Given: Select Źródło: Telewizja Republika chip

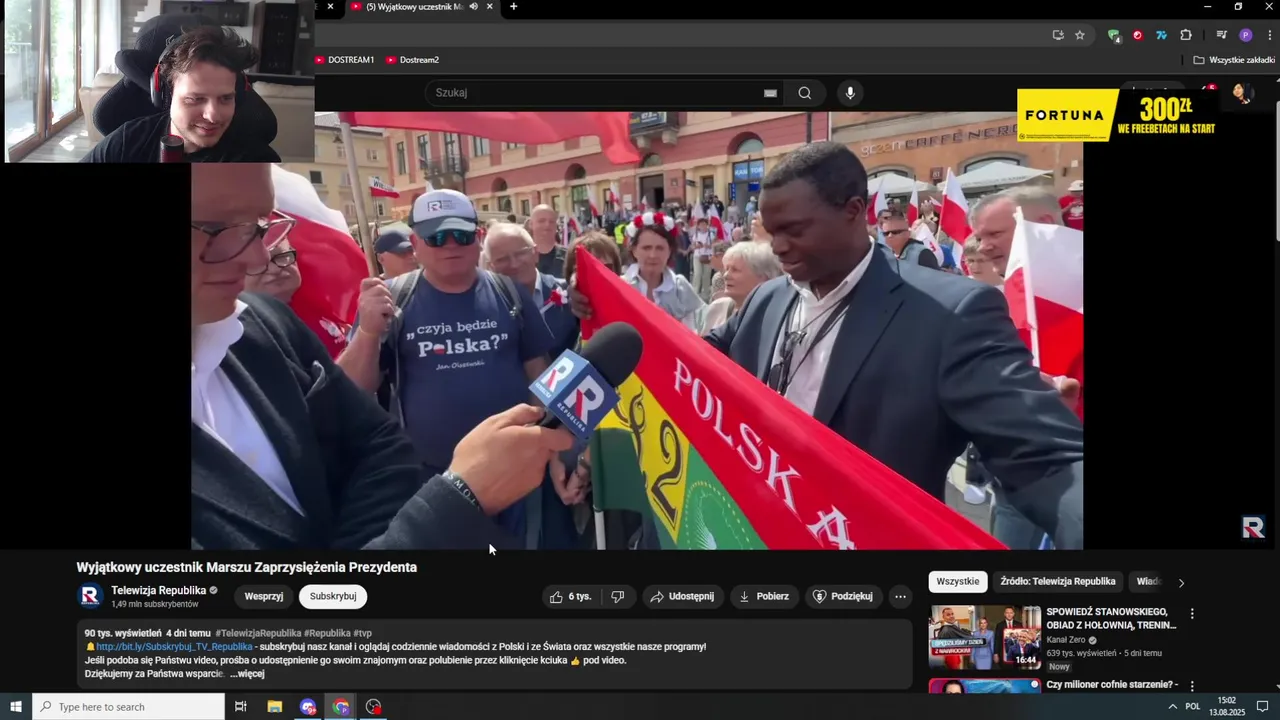Looking at the screenshot, I should [x=1058, y=581].
